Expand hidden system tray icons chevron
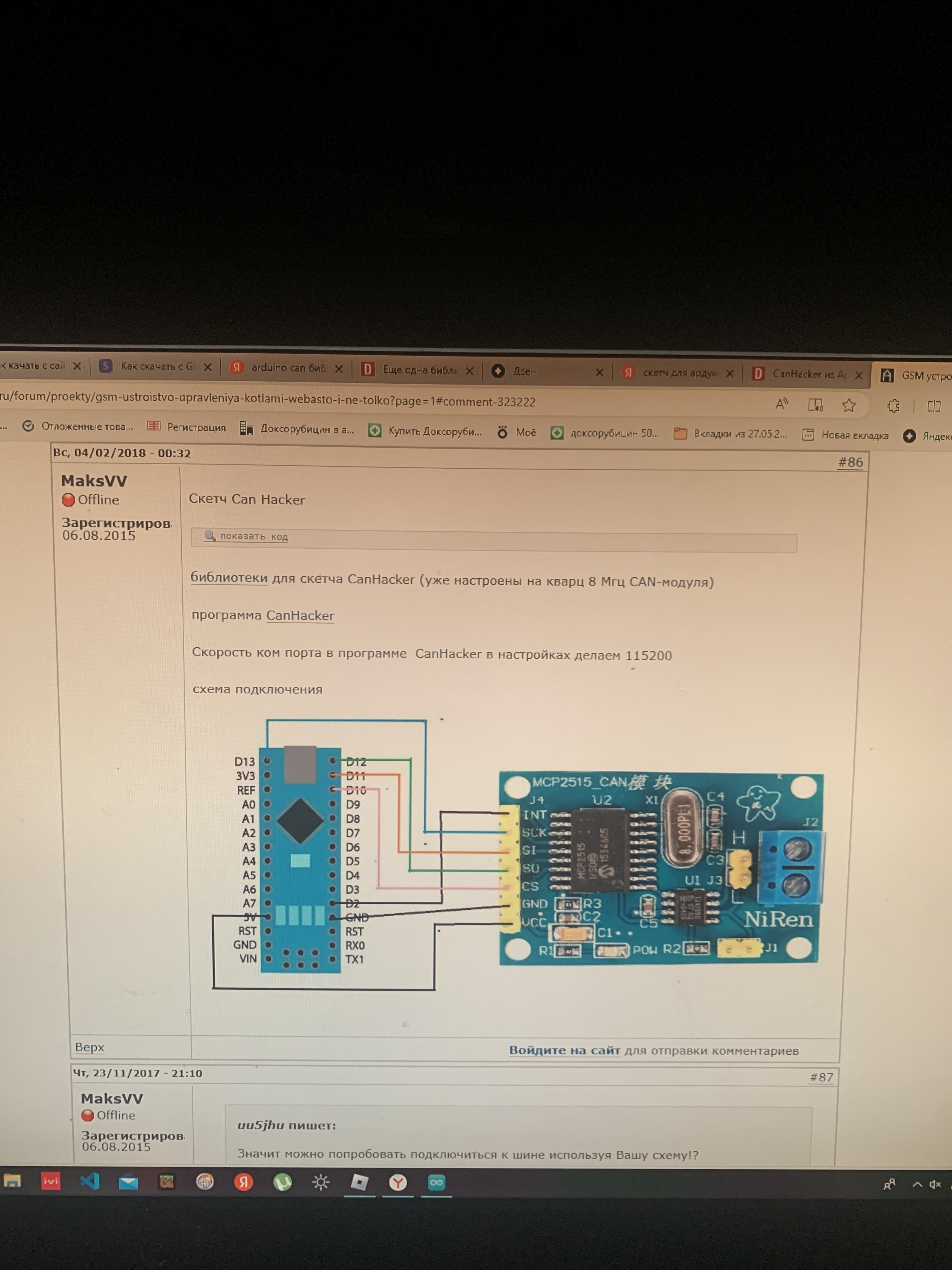952x1270 pixels. tap(916, 1184)
